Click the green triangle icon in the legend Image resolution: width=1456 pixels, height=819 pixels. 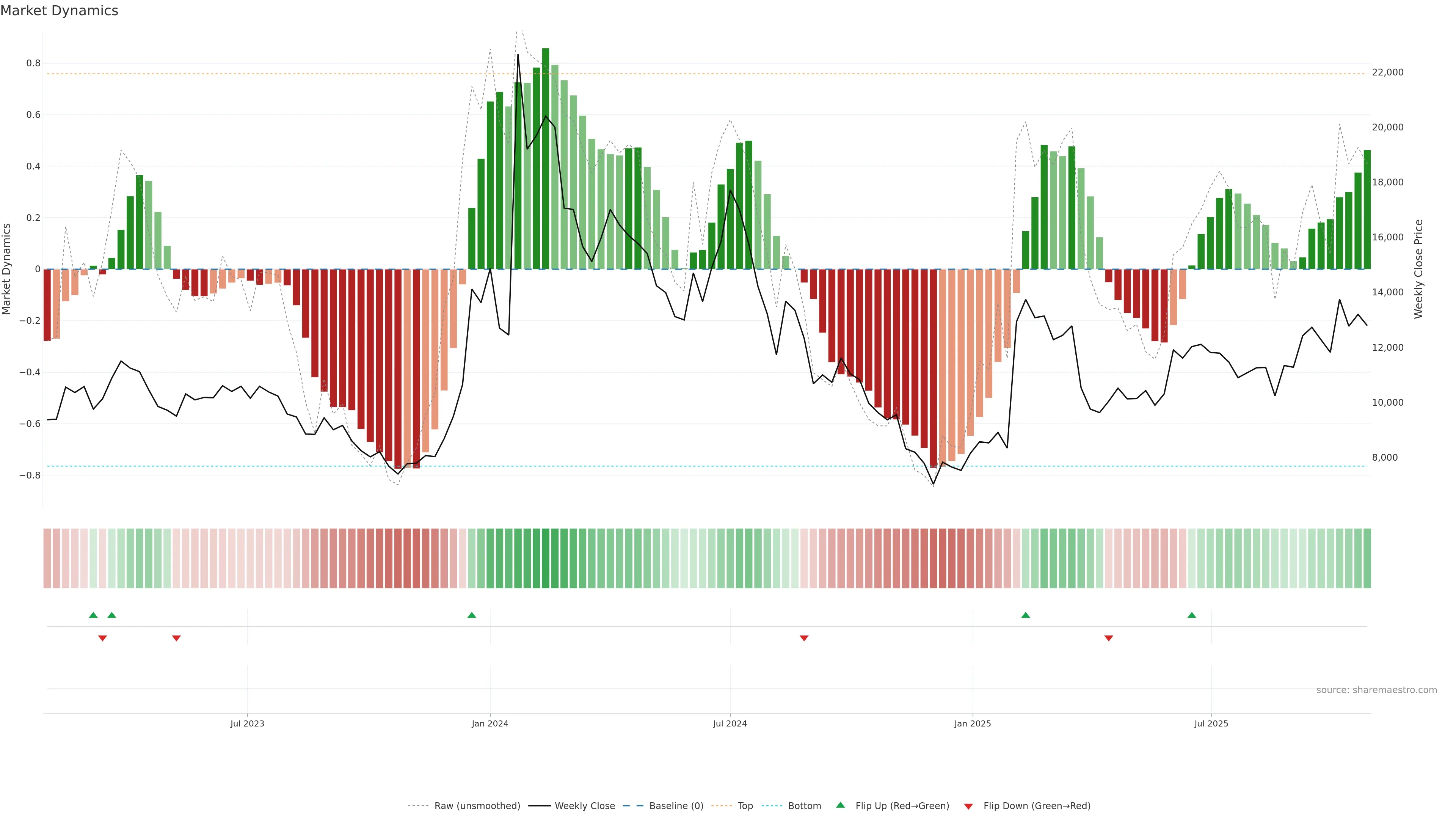(x=841, y=805)
